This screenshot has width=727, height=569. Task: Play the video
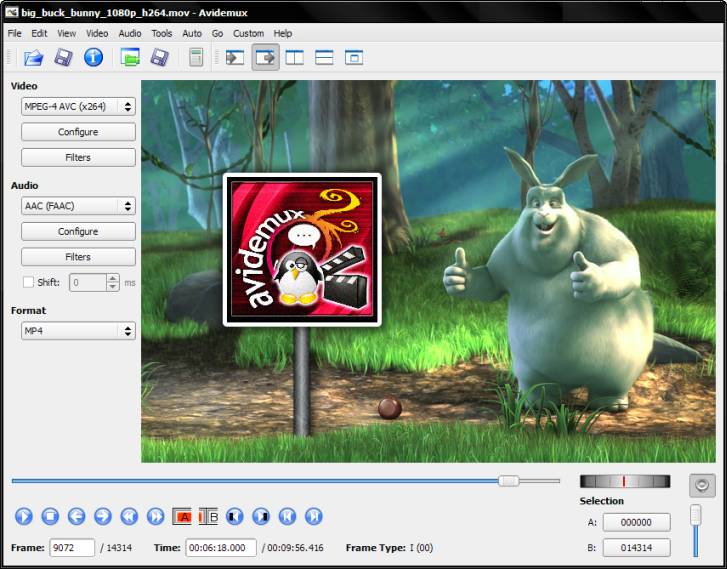pyautogui.click(x=24, y=516)
